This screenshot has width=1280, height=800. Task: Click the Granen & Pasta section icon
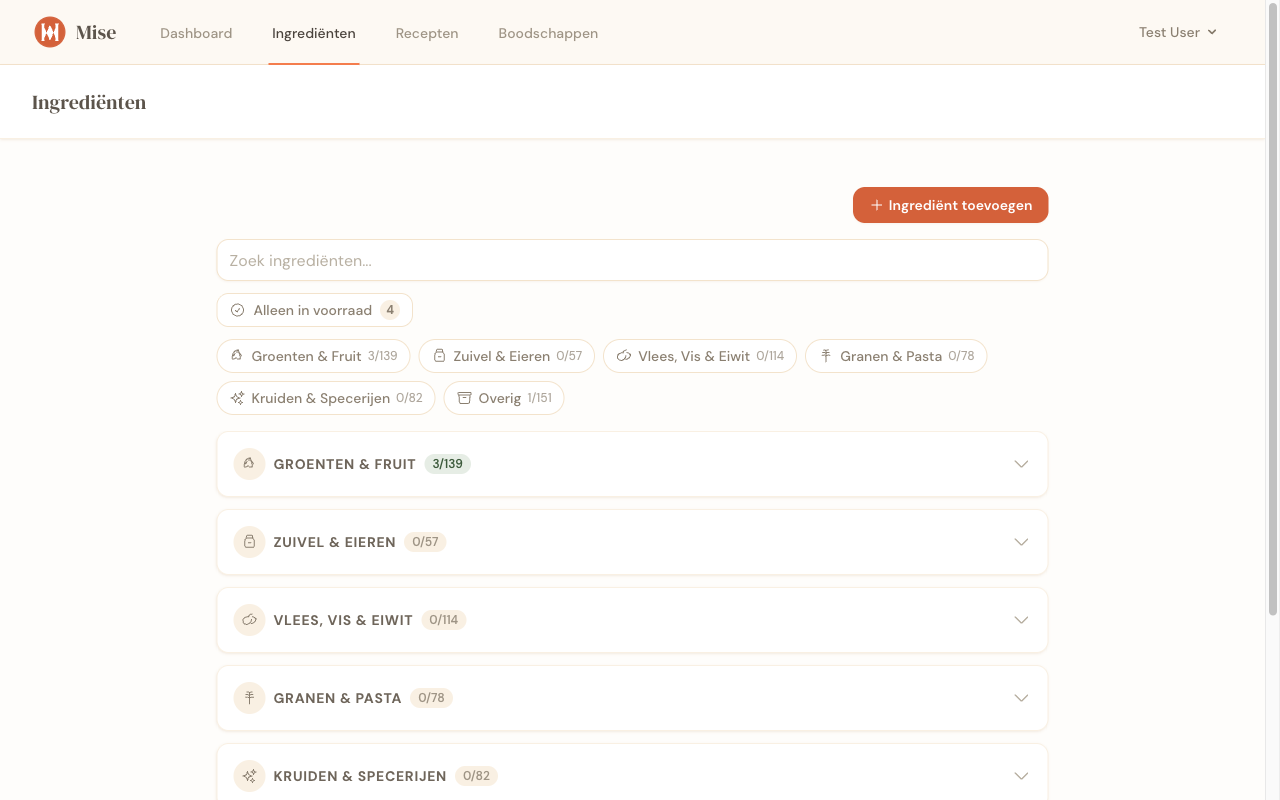click(x=249, y=698)
